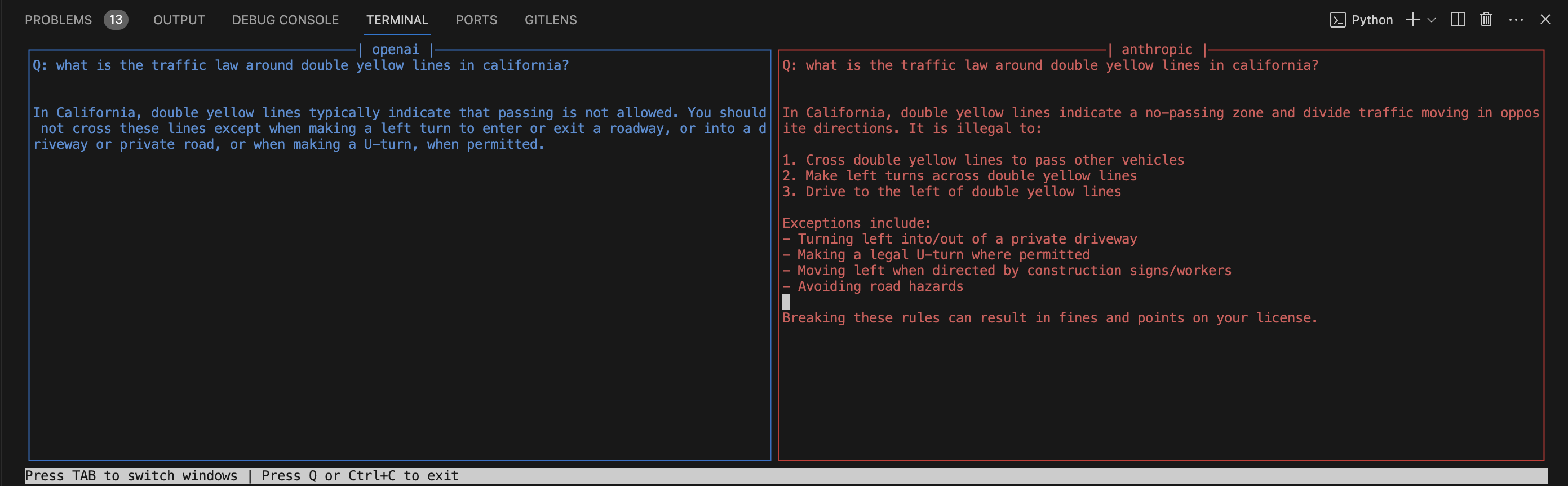1568x486 pixels.
Task: Click the line 'ite directions. It is illegal to:'
Action: tap(912, 129)
